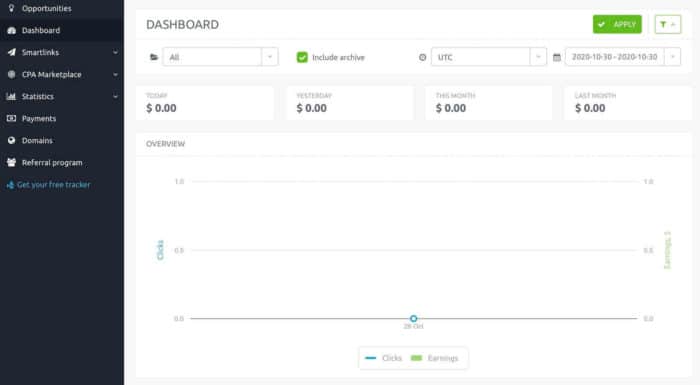Image resolution: width=700 pixels, height=385 pixels.
Task: Click the free tracker icon
Action: [x=10, y=184]
